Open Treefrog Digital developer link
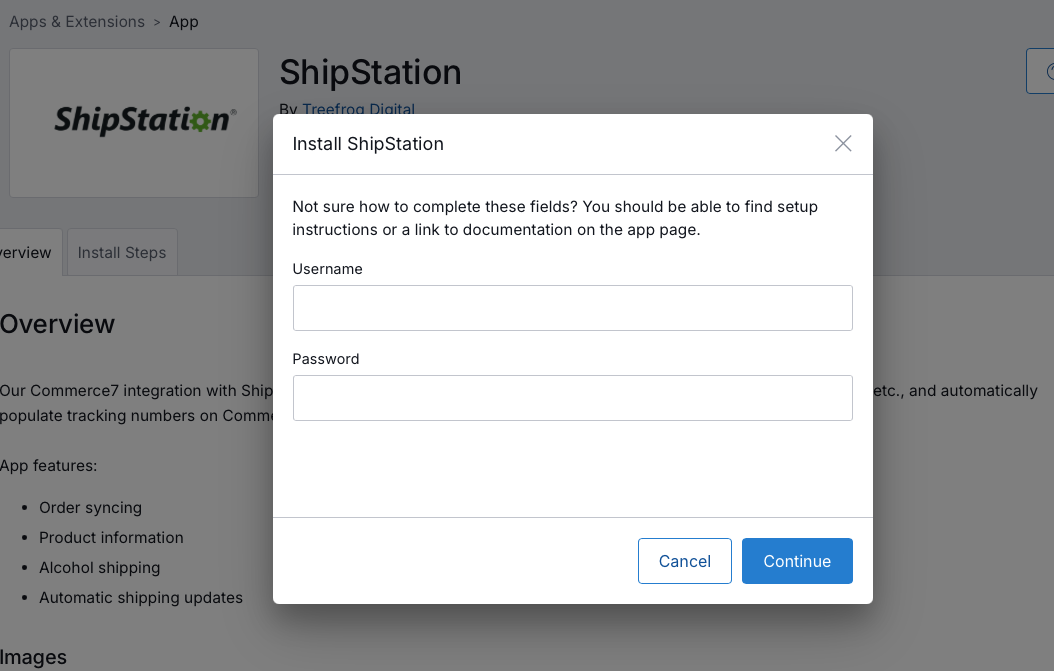Viewport: 1054px width, 671px height. (358, 109)
